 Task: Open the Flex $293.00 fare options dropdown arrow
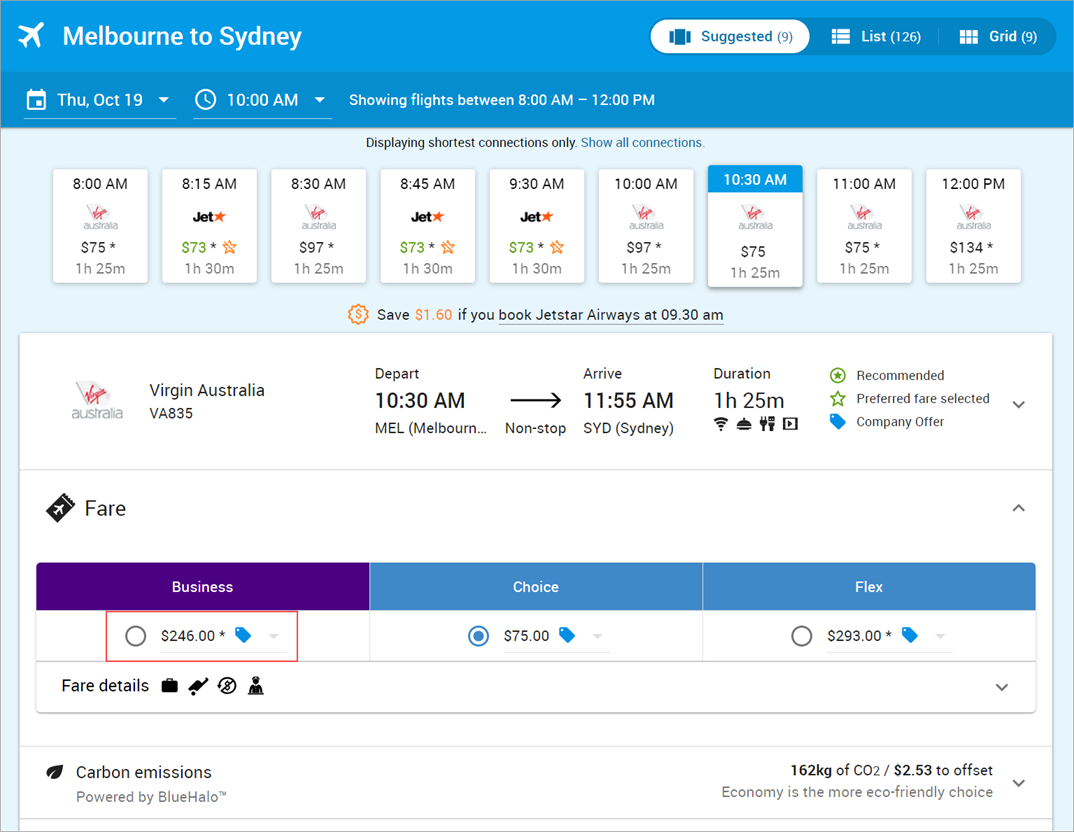[x=940, y=636]
